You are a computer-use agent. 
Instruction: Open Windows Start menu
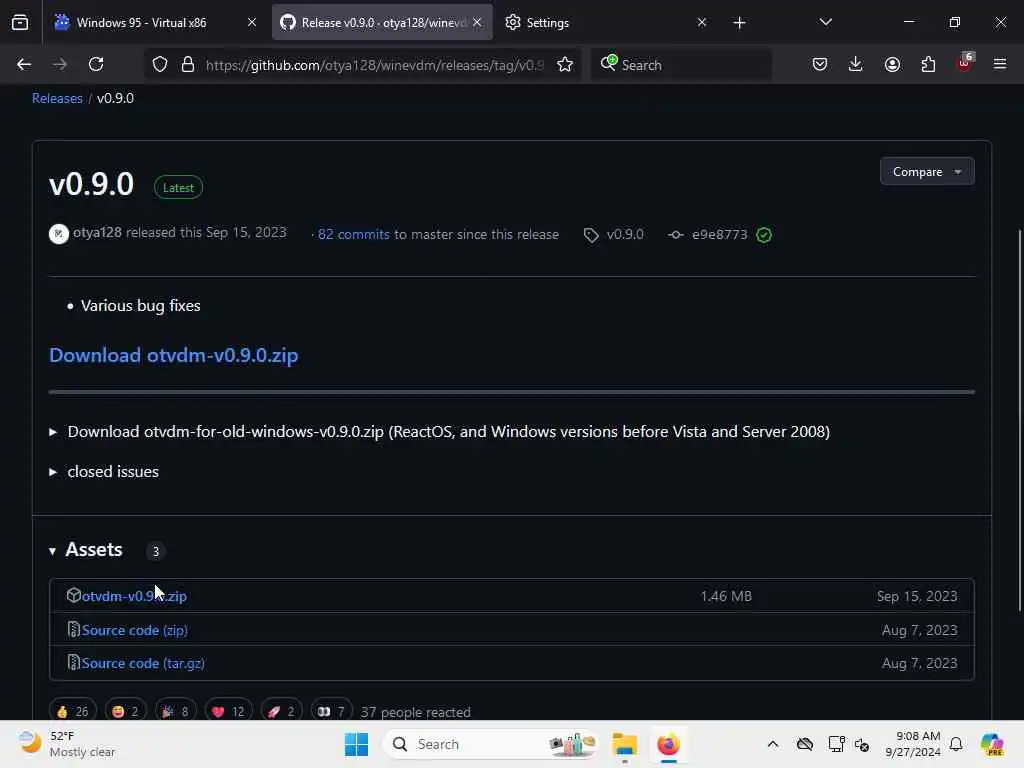point(357,744)
